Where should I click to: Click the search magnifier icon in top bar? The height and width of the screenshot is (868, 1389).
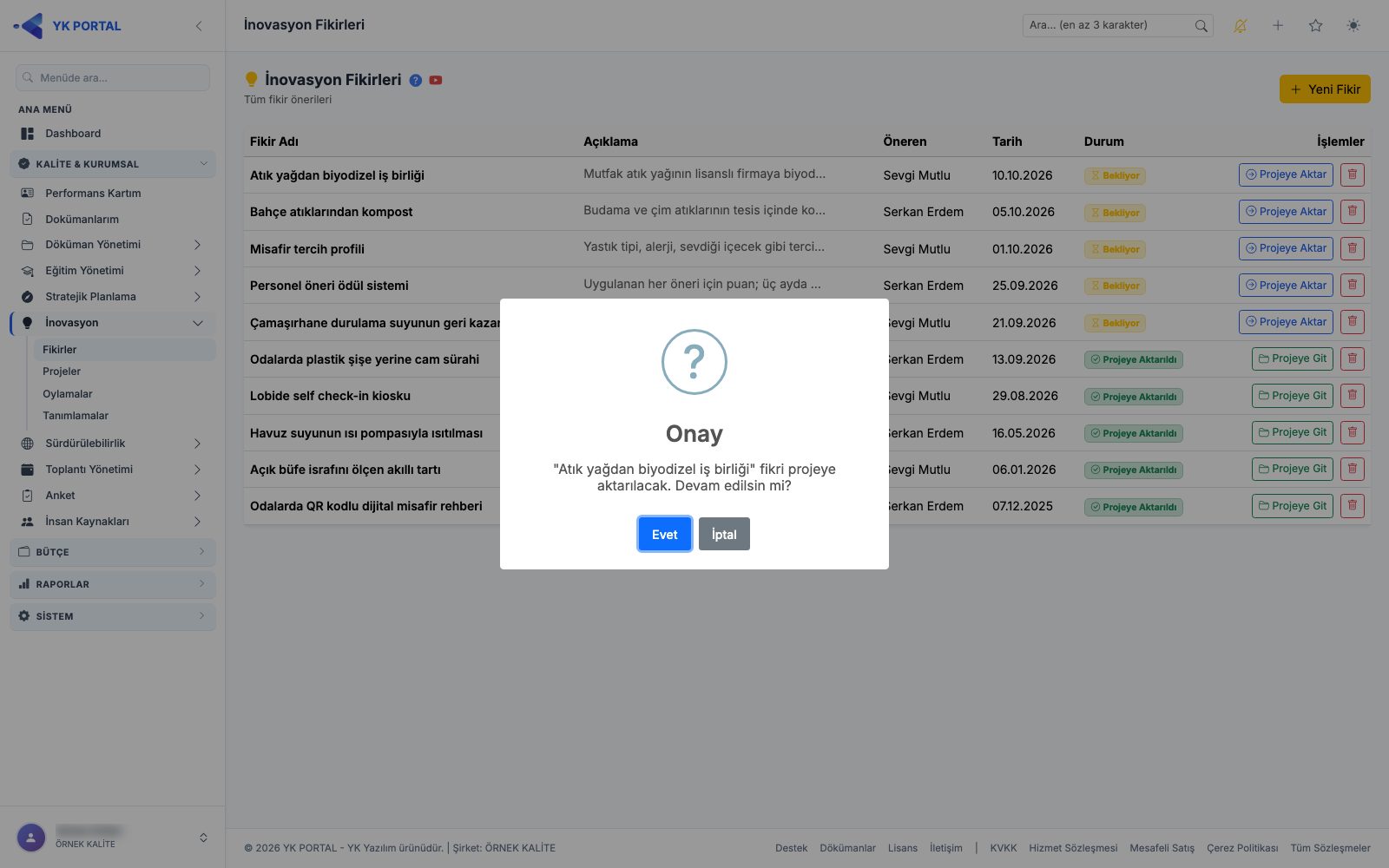pyautogui.click(x=1201, y=26)
